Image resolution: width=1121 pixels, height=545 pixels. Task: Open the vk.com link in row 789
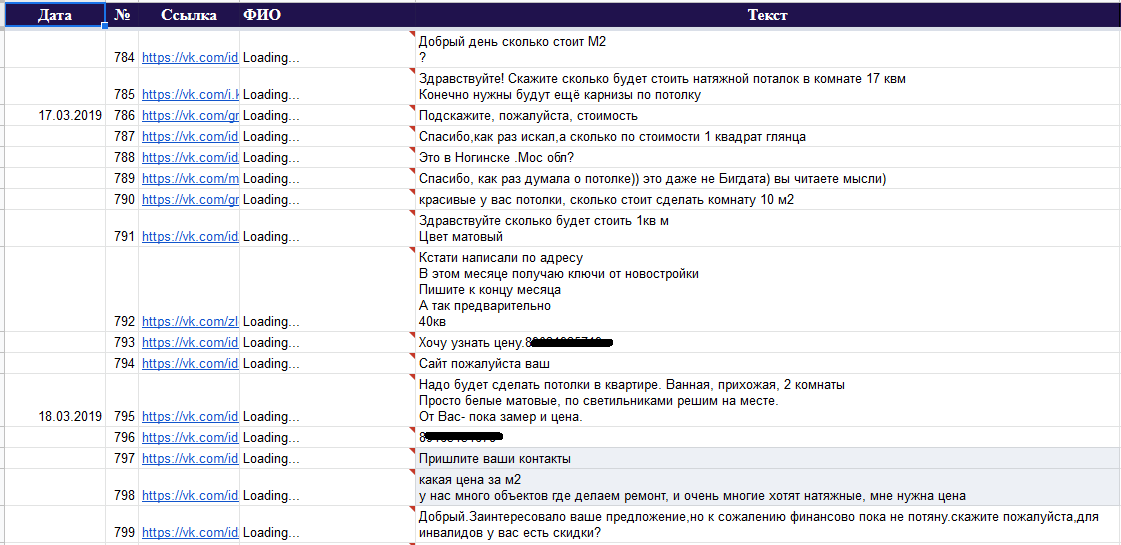(189, 179)
